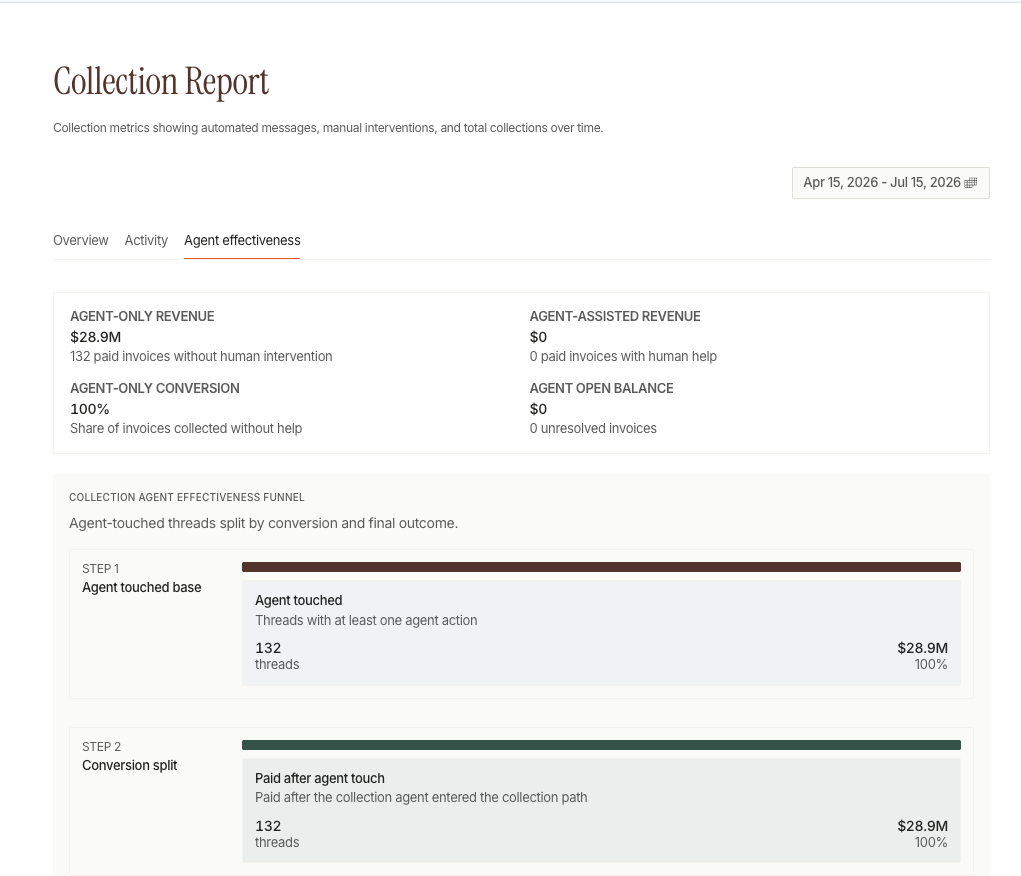Click the 132 threads count in Paid after agent touch
Screen dimensions: 1021x876
[x=268, y=827]
